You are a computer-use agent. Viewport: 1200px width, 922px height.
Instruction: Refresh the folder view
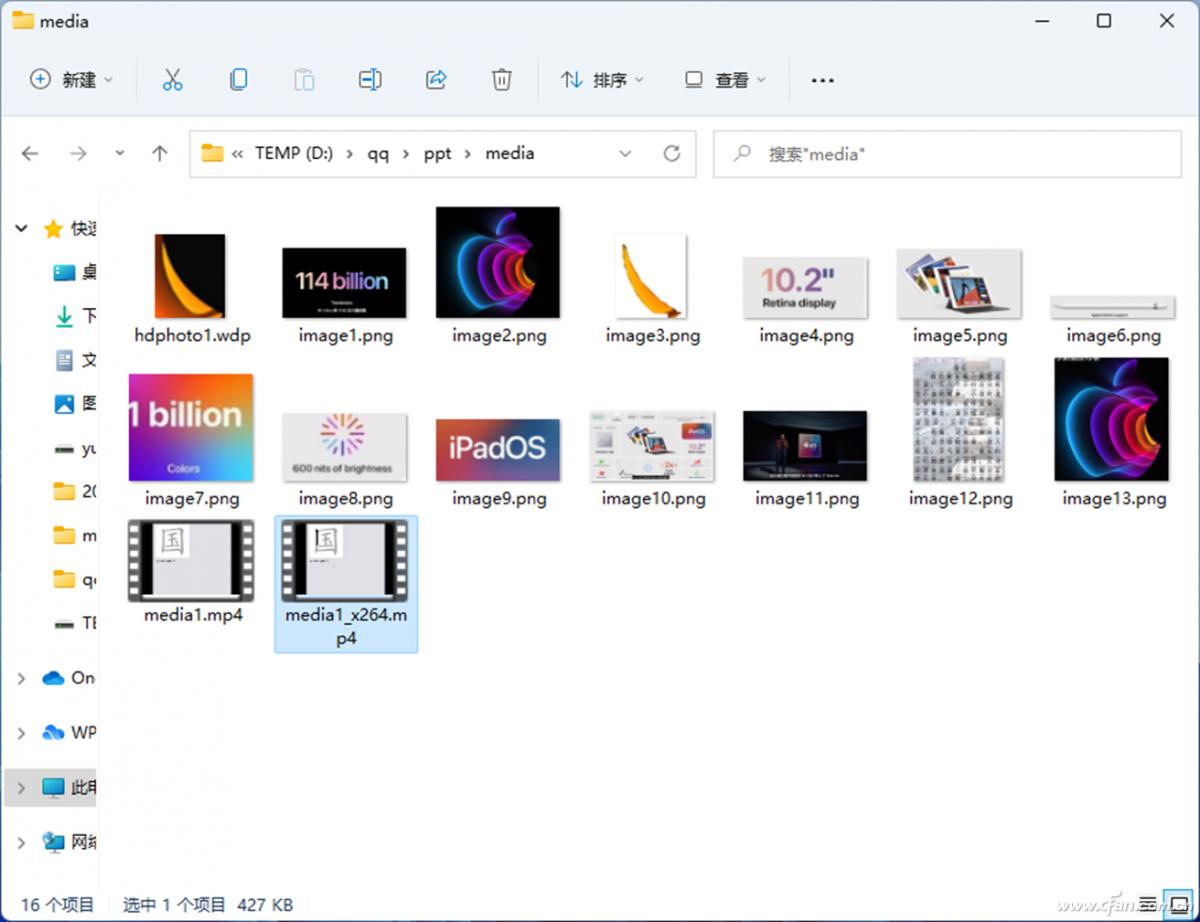click(668, 153)
